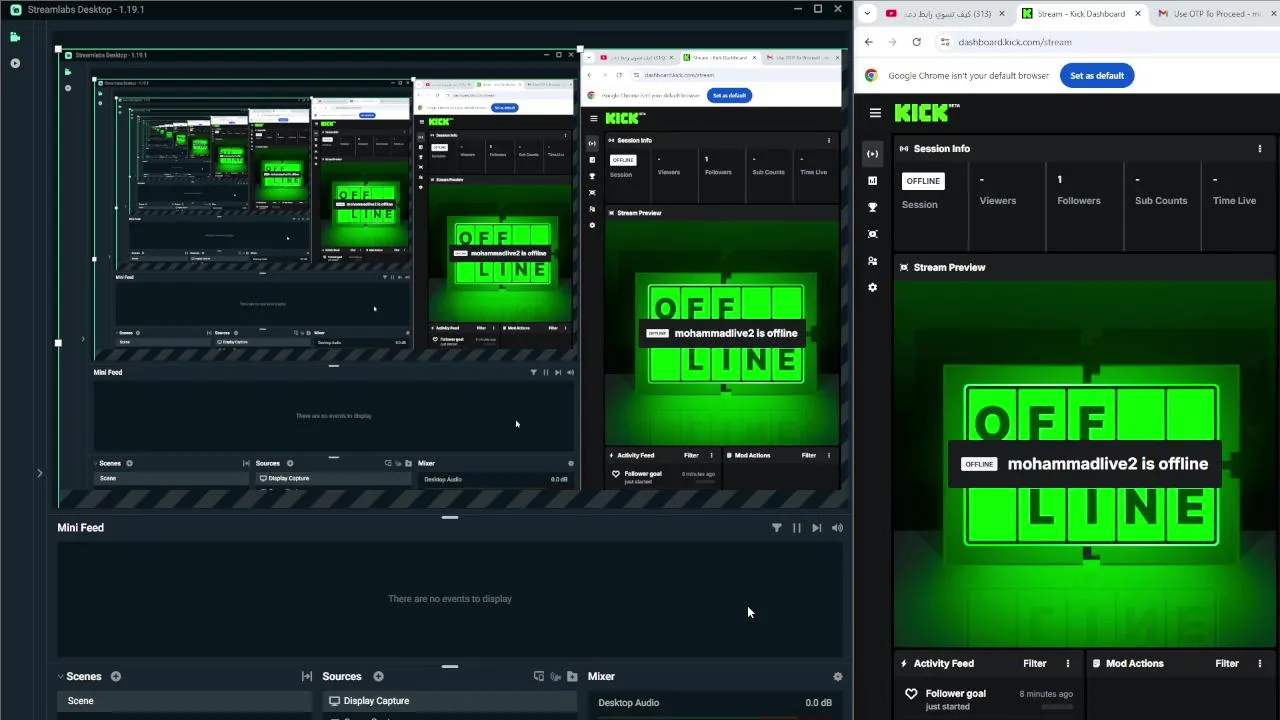The width and height of the screenshot is (1280, 720).
Task: Reload the Kick dashboard page
Action: (916, 42)
